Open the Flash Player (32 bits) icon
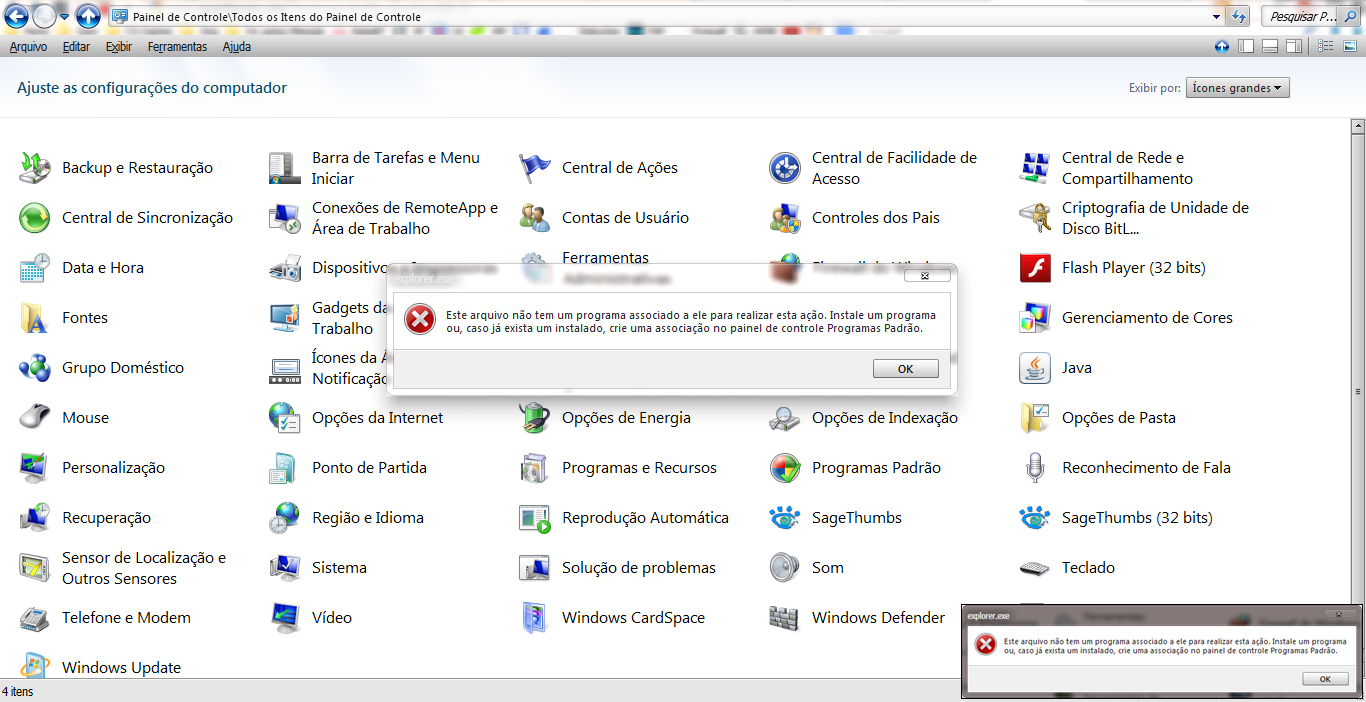The height and width of the screenshot is (702, 1366). (1035, 268)
